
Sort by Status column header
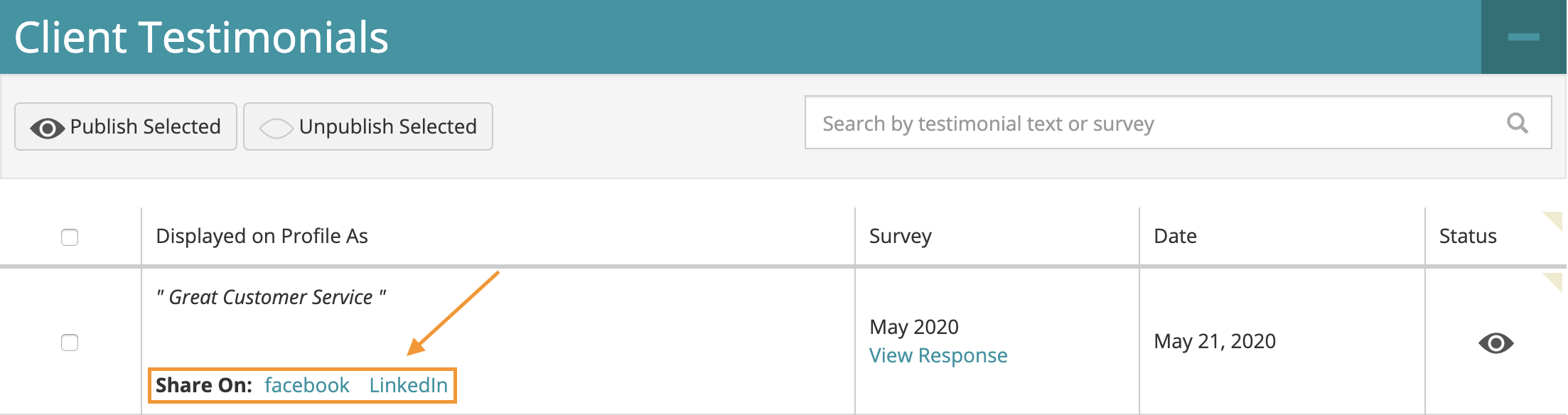1468,236
